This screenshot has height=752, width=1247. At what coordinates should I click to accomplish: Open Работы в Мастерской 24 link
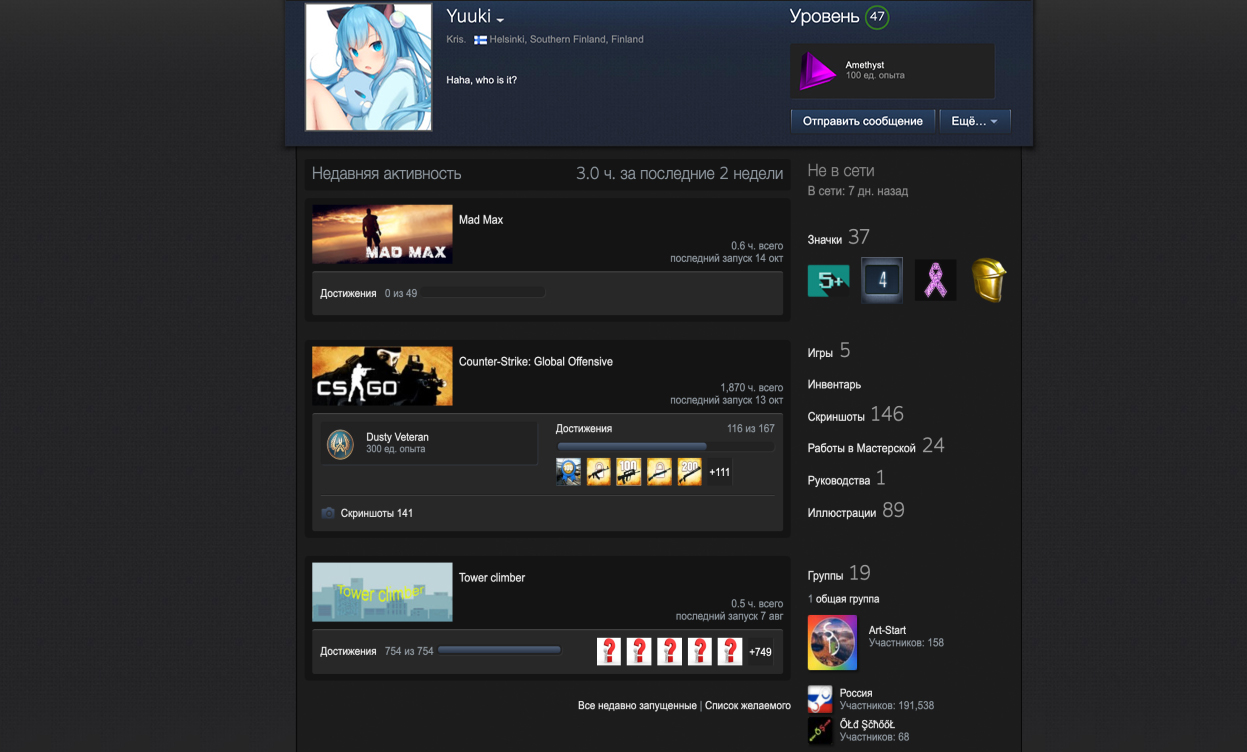coord(876,447)
